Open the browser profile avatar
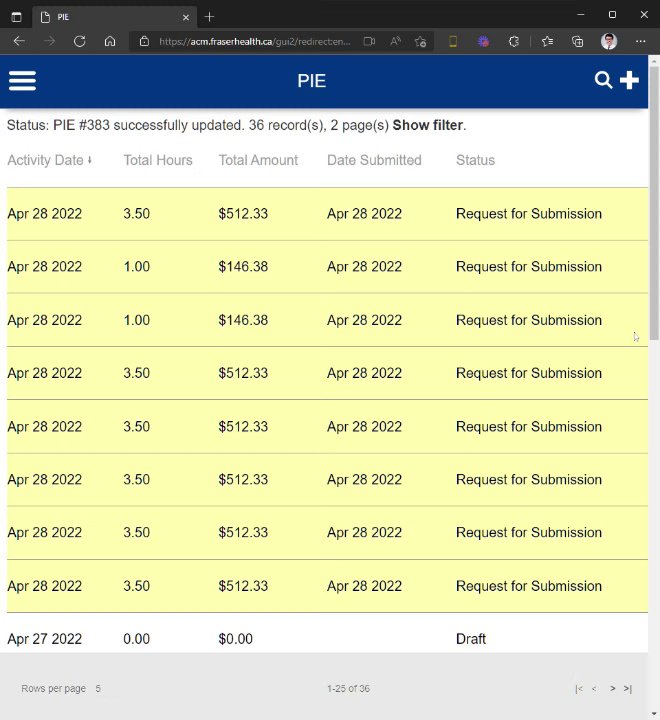This screenshot has height=720, width=660. click(609, 41)
